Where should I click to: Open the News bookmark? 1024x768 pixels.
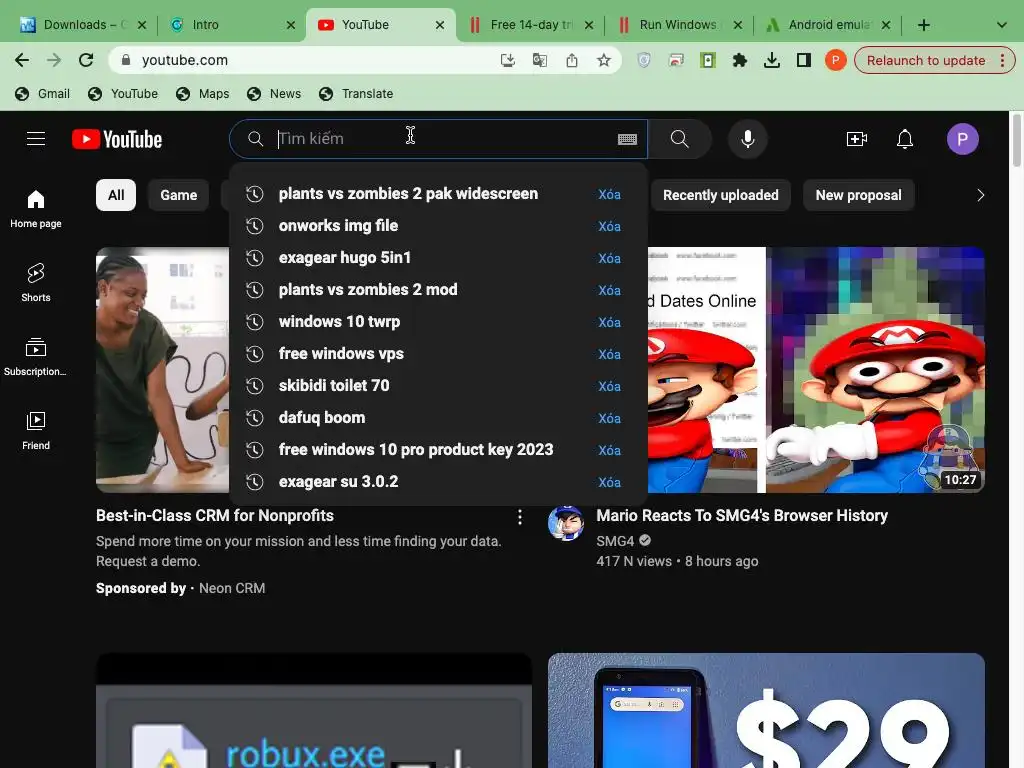tap(274, 93)
